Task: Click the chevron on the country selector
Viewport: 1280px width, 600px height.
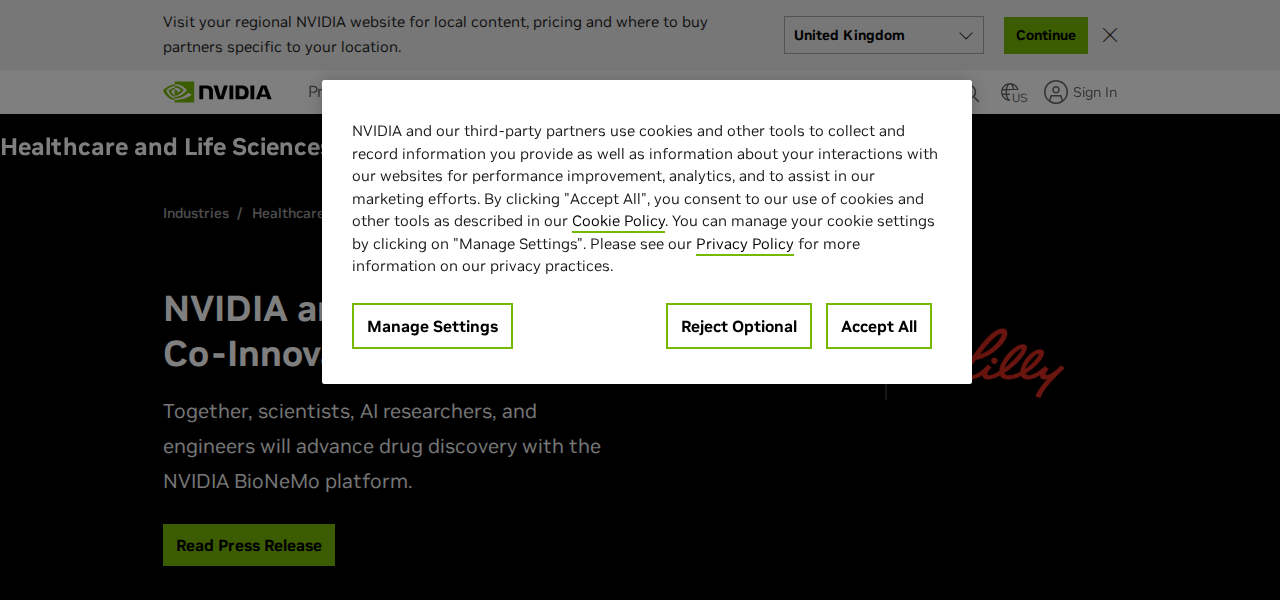Action: 966,35
